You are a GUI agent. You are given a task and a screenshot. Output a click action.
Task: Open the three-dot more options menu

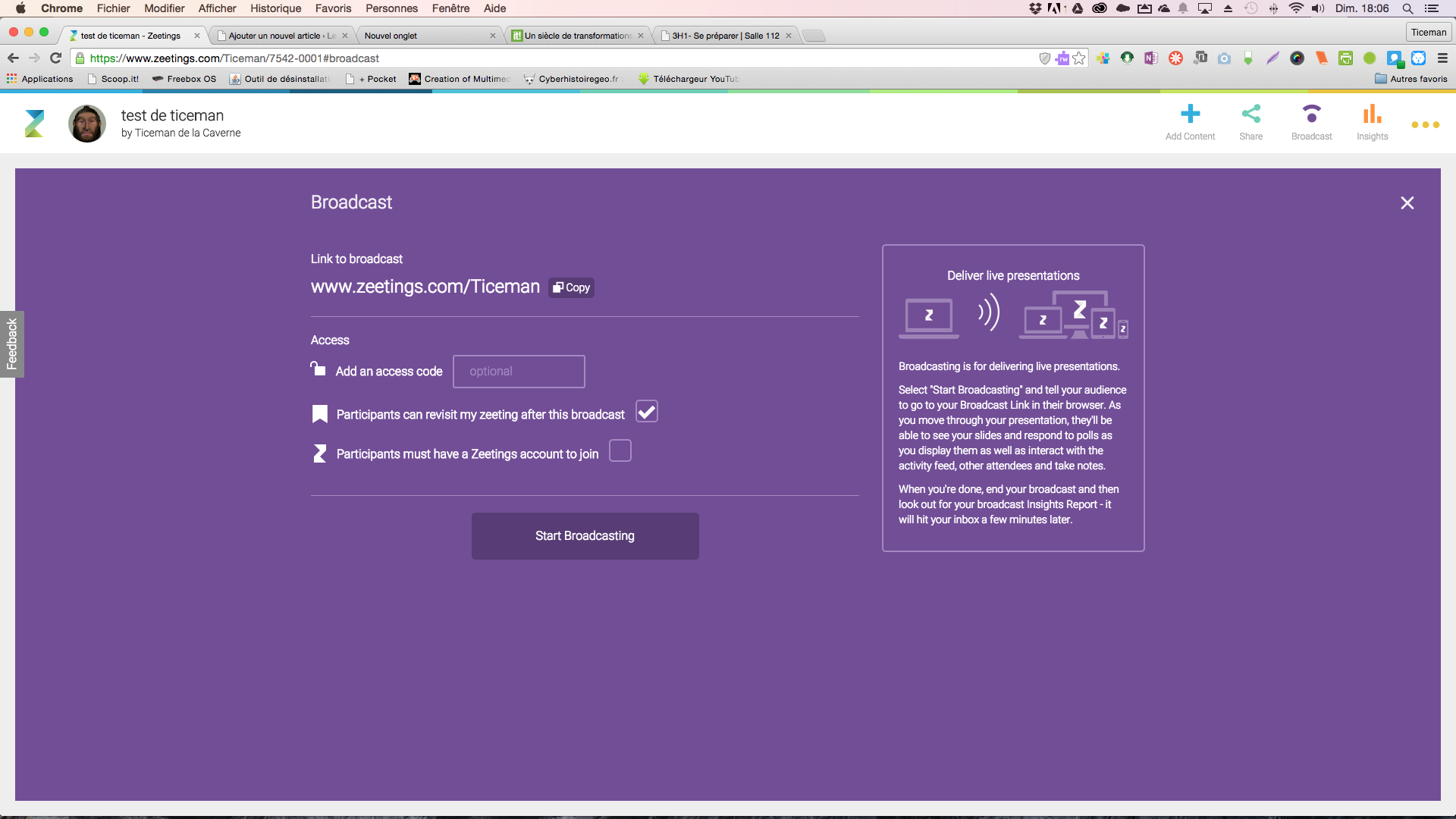coord(1426,124)
